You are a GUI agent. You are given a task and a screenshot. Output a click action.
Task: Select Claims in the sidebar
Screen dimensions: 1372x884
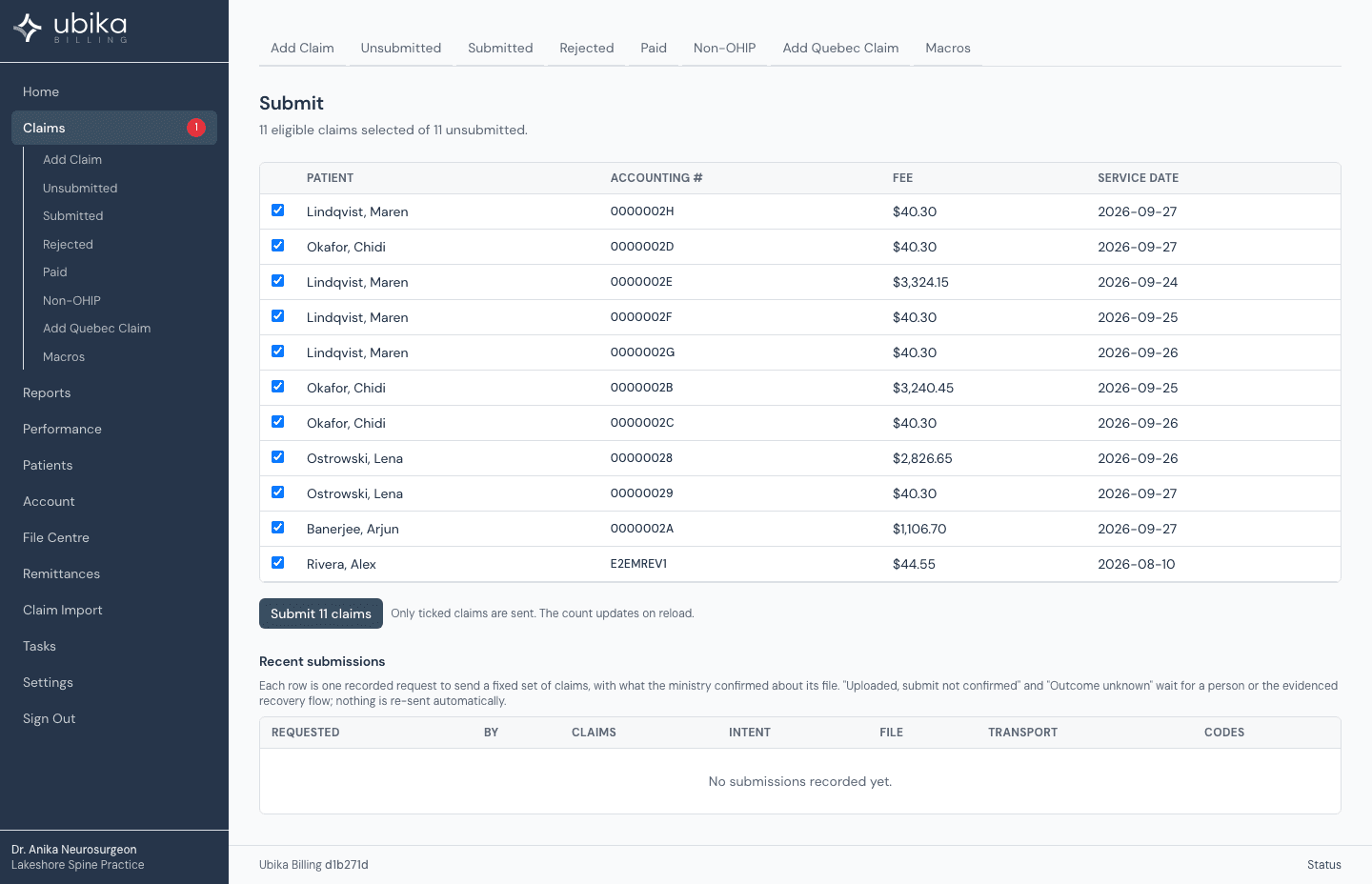114,128
